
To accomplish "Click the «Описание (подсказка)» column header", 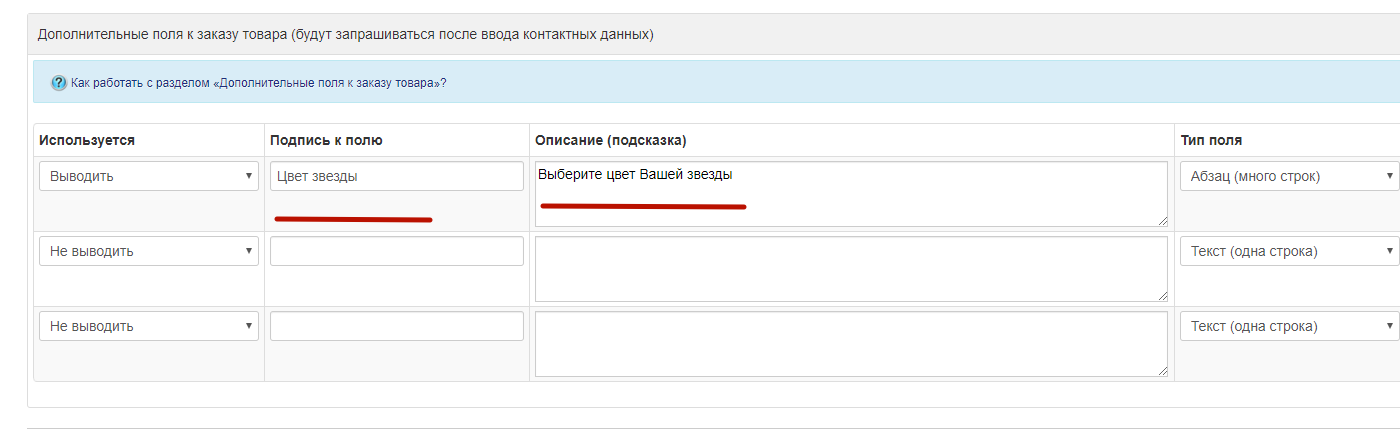I will click(611, 140).
